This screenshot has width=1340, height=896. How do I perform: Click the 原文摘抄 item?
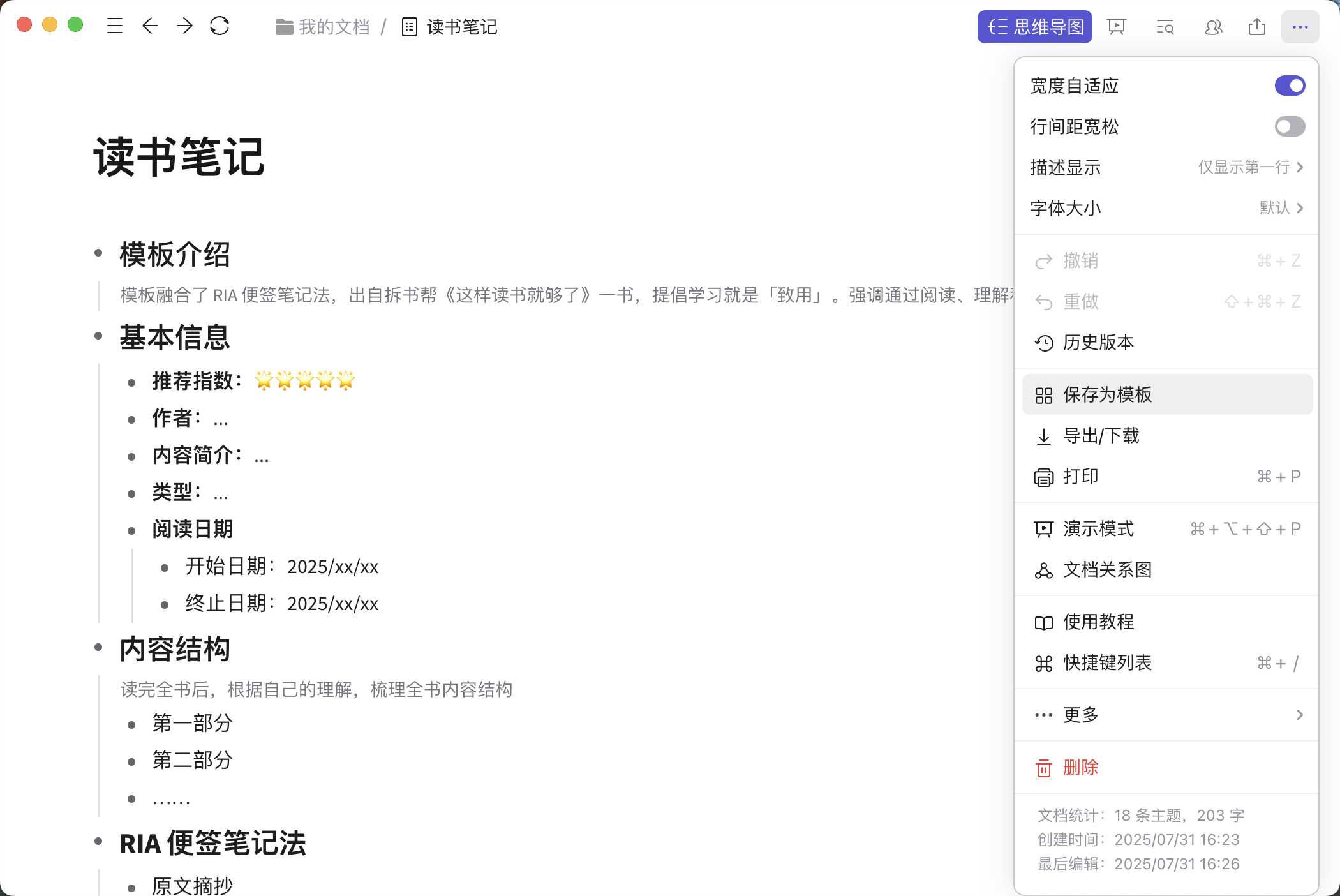pyautogui.click(x=192, y=886)
